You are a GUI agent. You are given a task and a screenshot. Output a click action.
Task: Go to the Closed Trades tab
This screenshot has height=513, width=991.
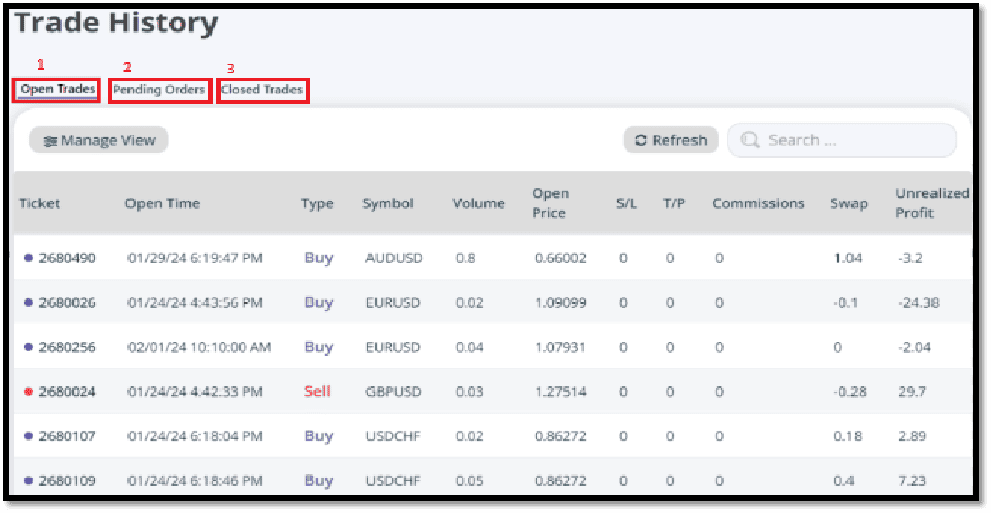coord(262,90)
